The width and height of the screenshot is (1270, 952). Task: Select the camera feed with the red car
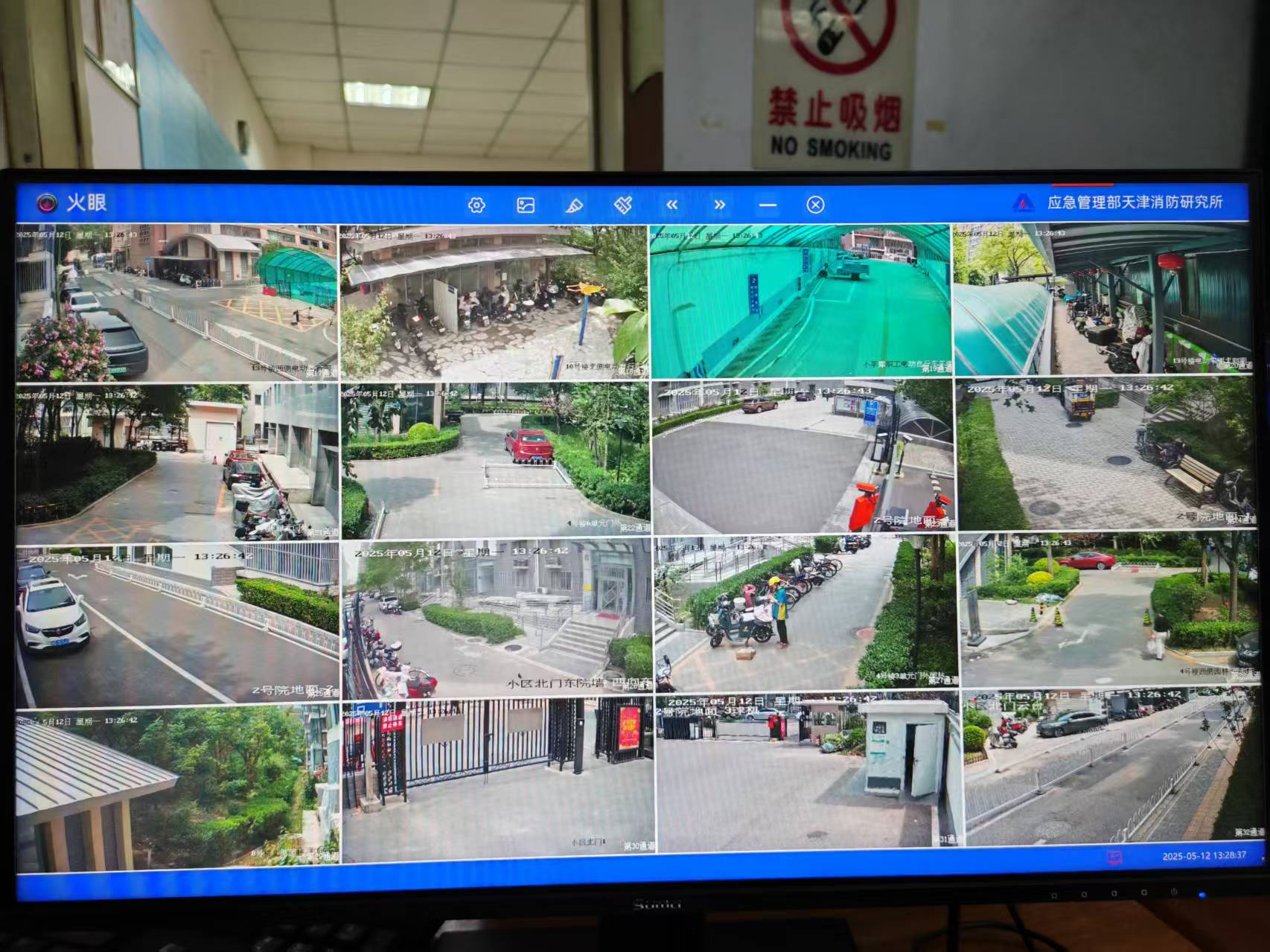point(495,461)
